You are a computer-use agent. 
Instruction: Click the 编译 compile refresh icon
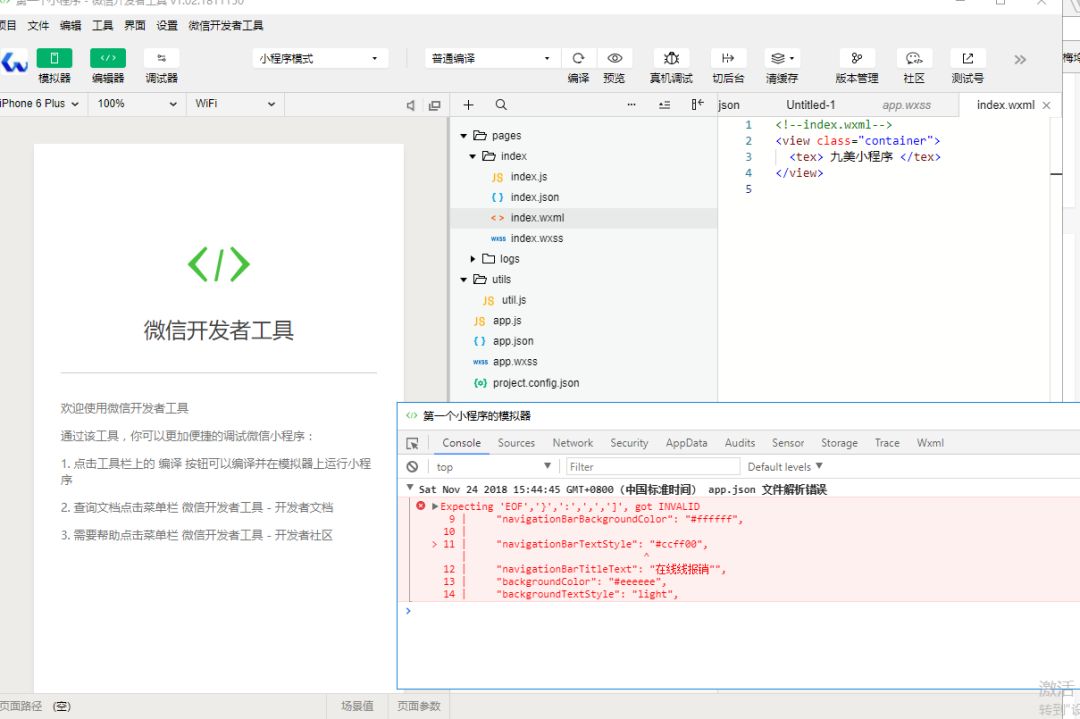pos(579,59)
